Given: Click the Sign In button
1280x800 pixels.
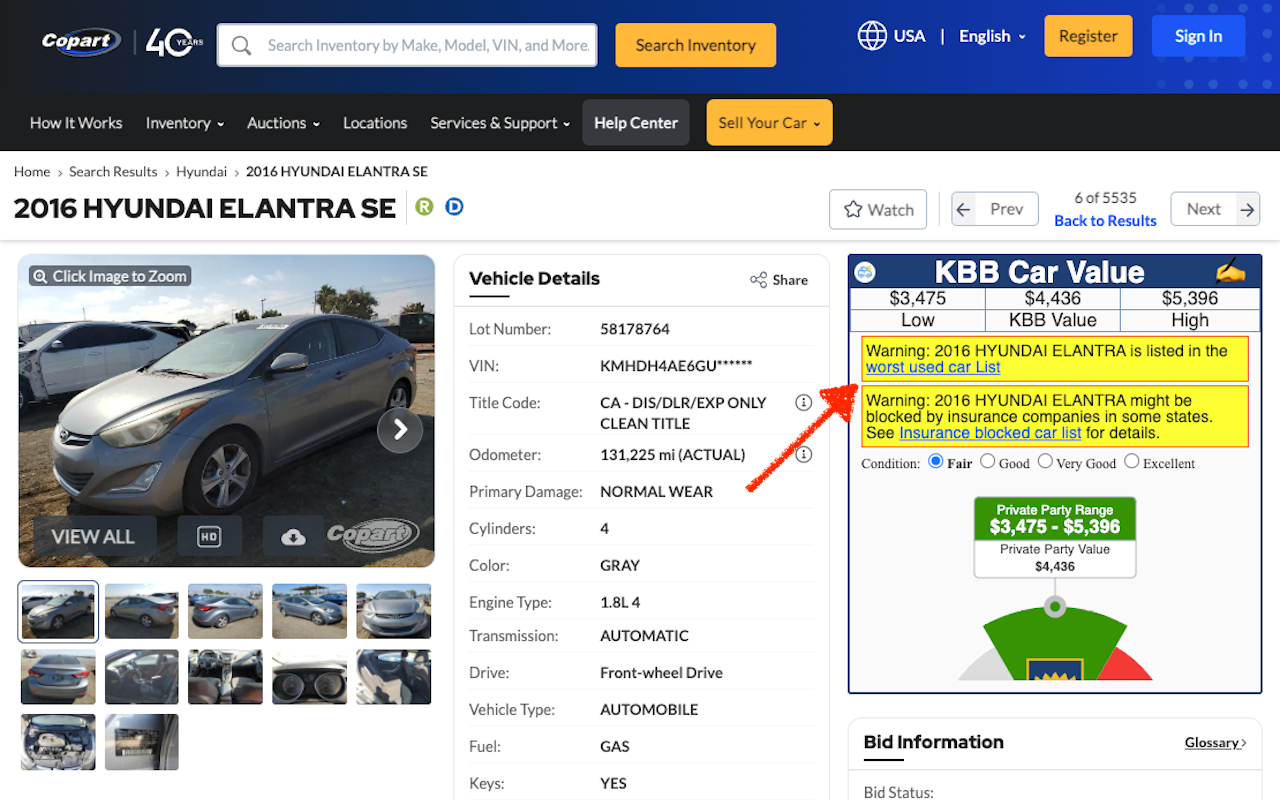Looking at the screenshot, I should click(1198, 36).
